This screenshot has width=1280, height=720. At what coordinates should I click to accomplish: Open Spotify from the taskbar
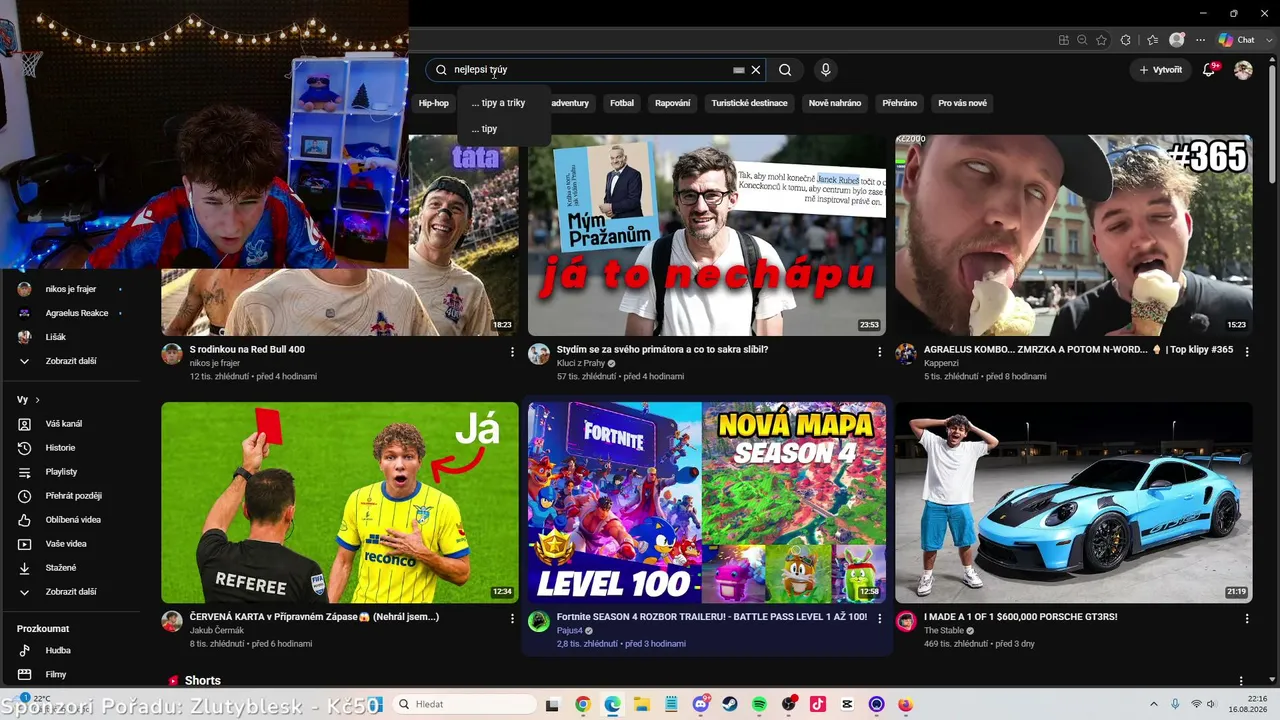(x=759, y=704)
